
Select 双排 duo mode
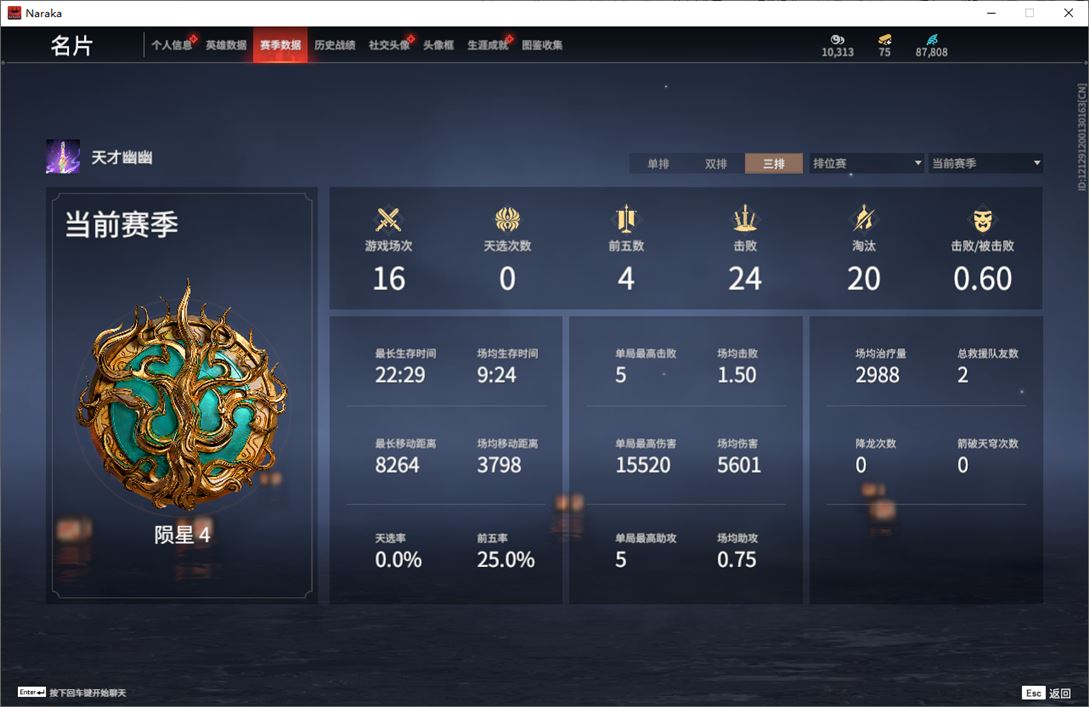click(715, 163)
